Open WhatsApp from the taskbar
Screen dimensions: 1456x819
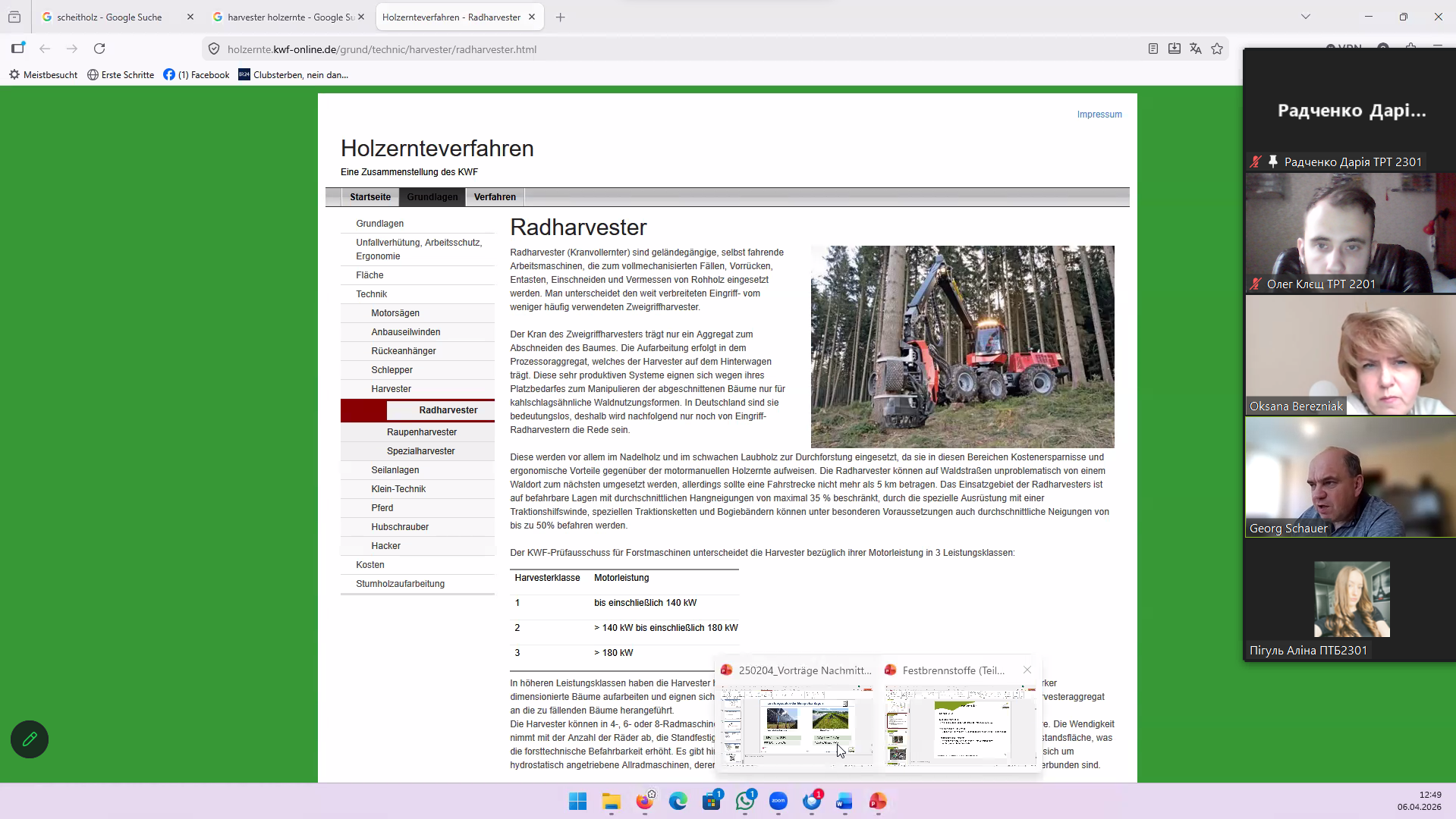745,801
